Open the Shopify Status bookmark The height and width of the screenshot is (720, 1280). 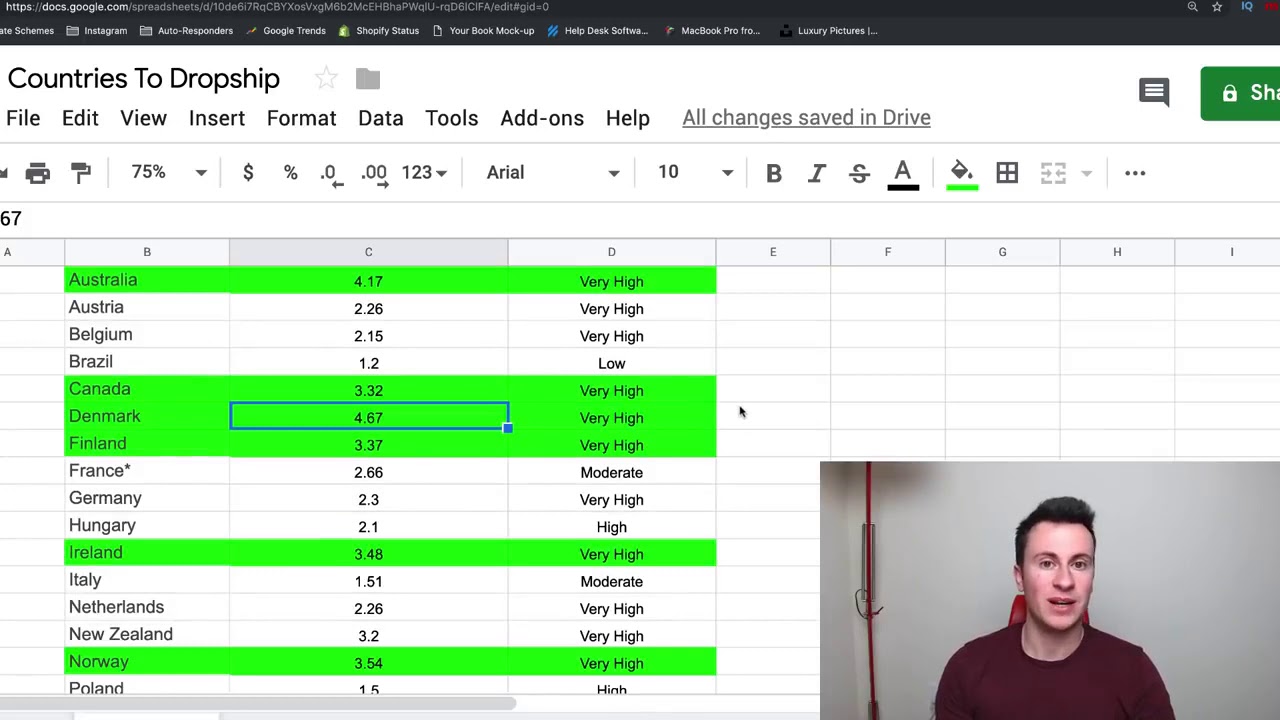[378, 30]
